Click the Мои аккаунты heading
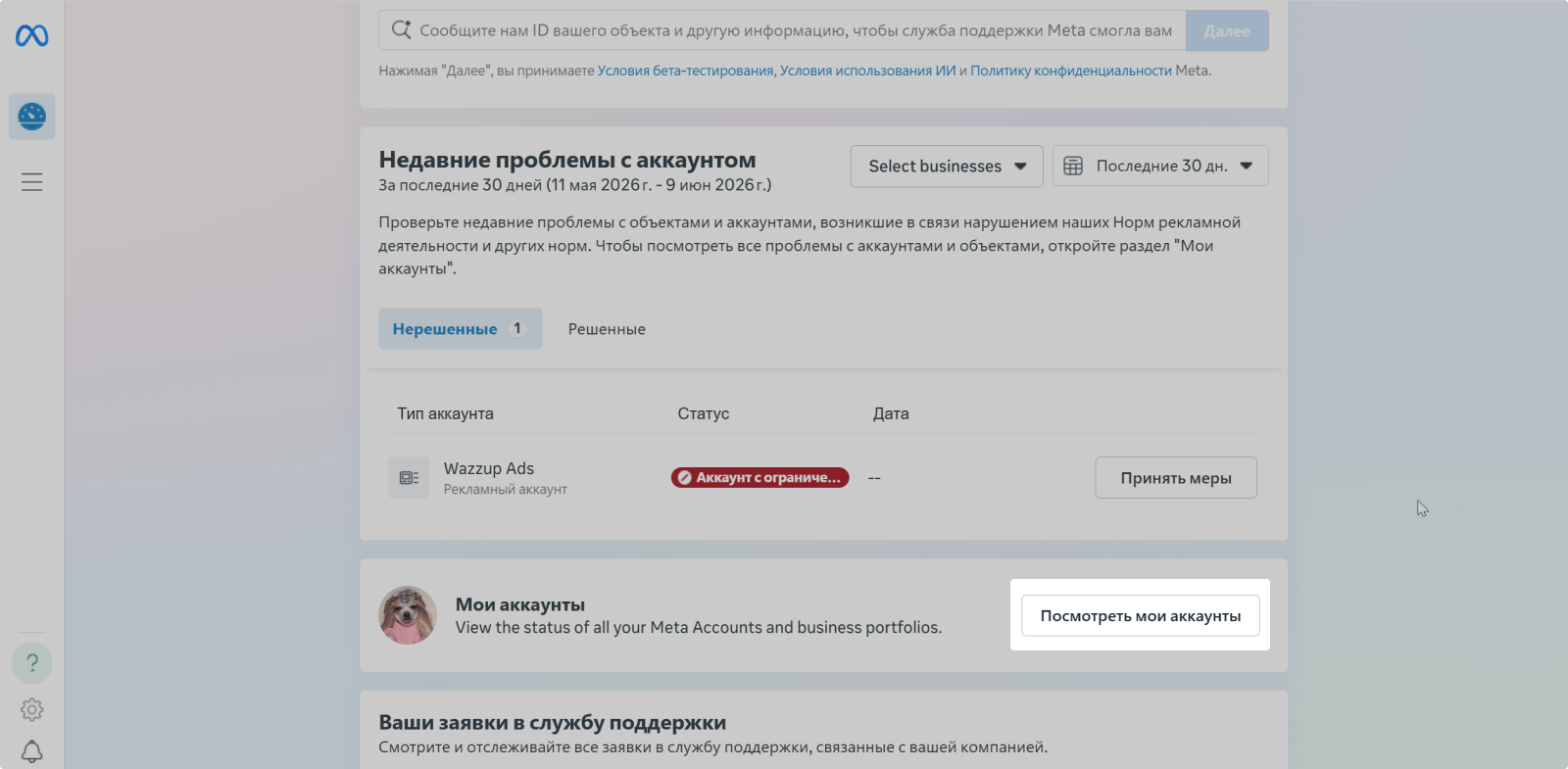1568x769 pixels. pyautogui.click(x=520, y=604)
